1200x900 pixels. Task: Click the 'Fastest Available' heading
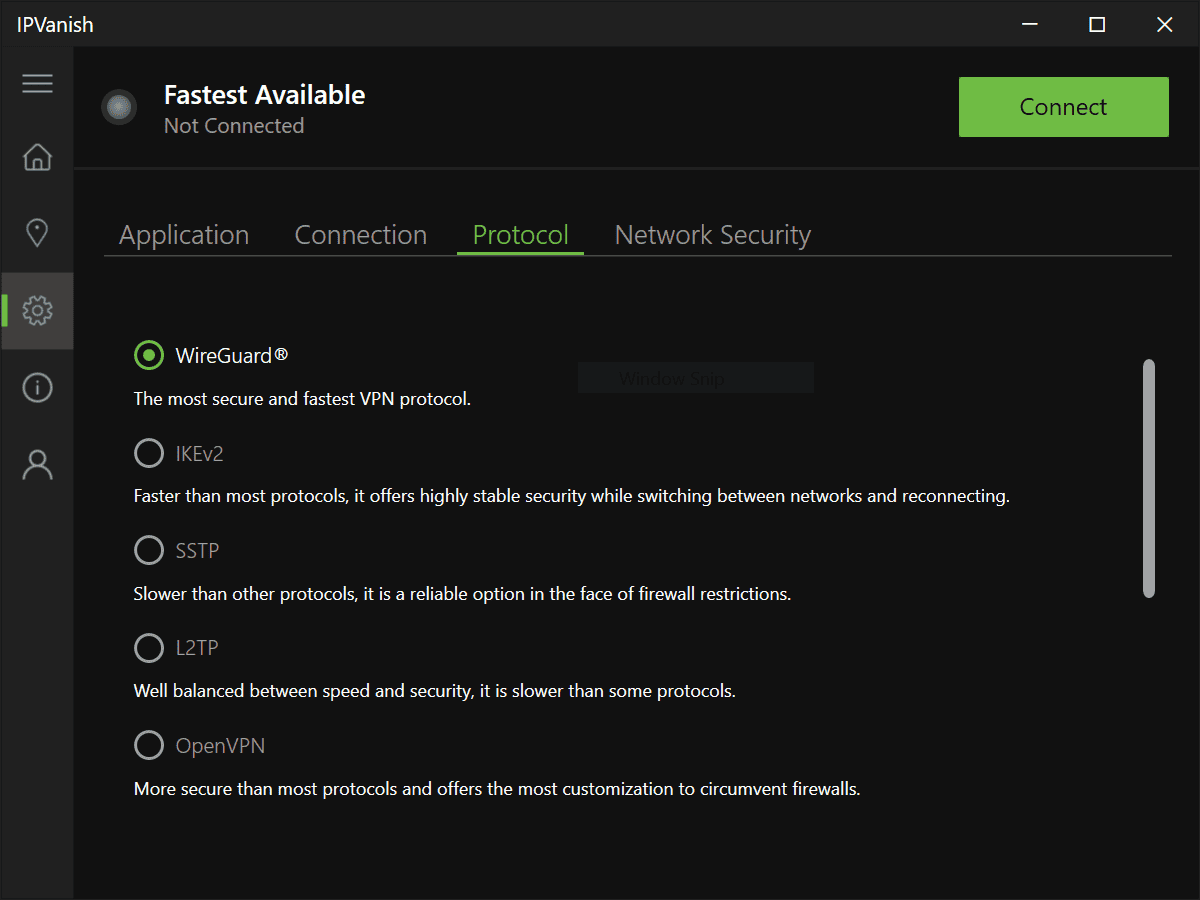(x=265, y=95)
